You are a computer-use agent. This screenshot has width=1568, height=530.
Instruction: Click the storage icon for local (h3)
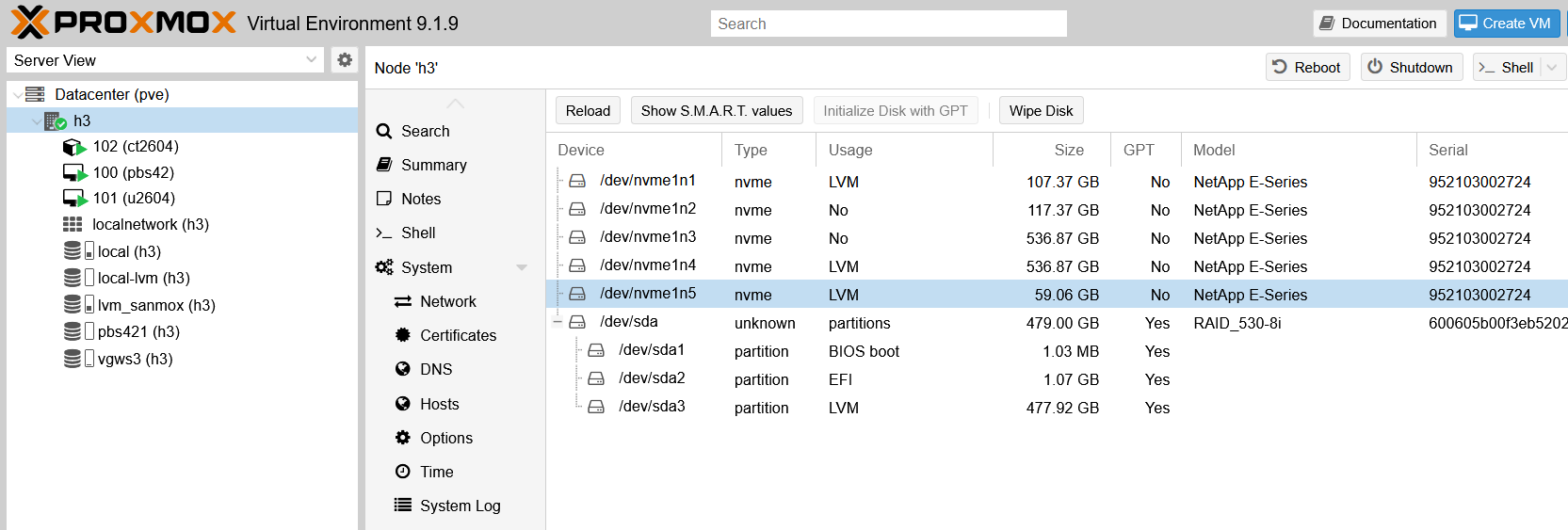[x=78, y=251]
